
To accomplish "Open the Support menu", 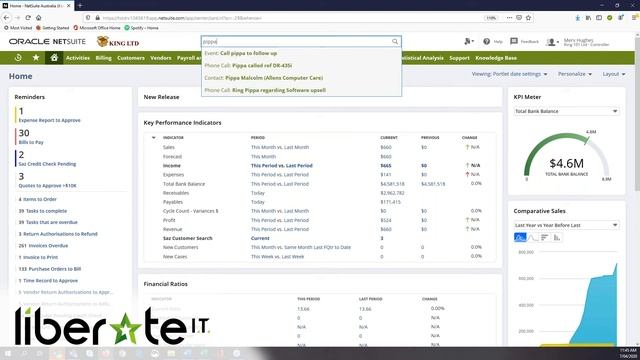I will [459, 58].
